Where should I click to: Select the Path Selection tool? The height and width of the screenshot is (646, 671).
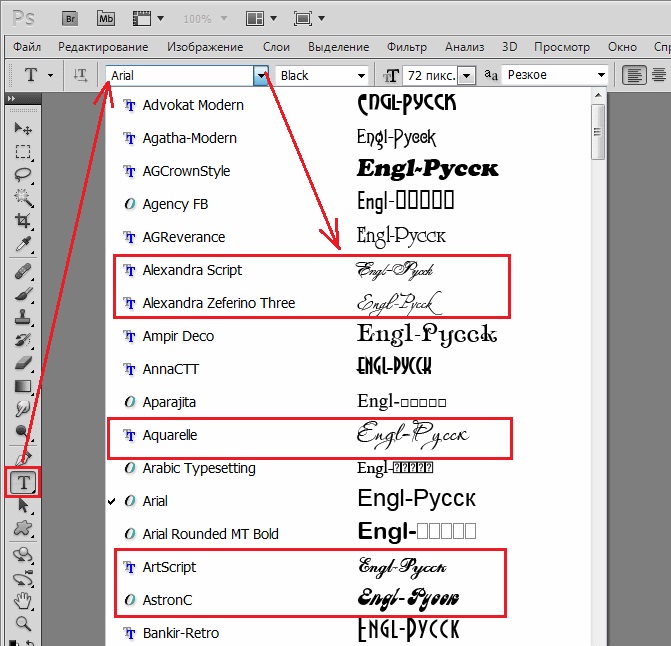pos(23,506)
